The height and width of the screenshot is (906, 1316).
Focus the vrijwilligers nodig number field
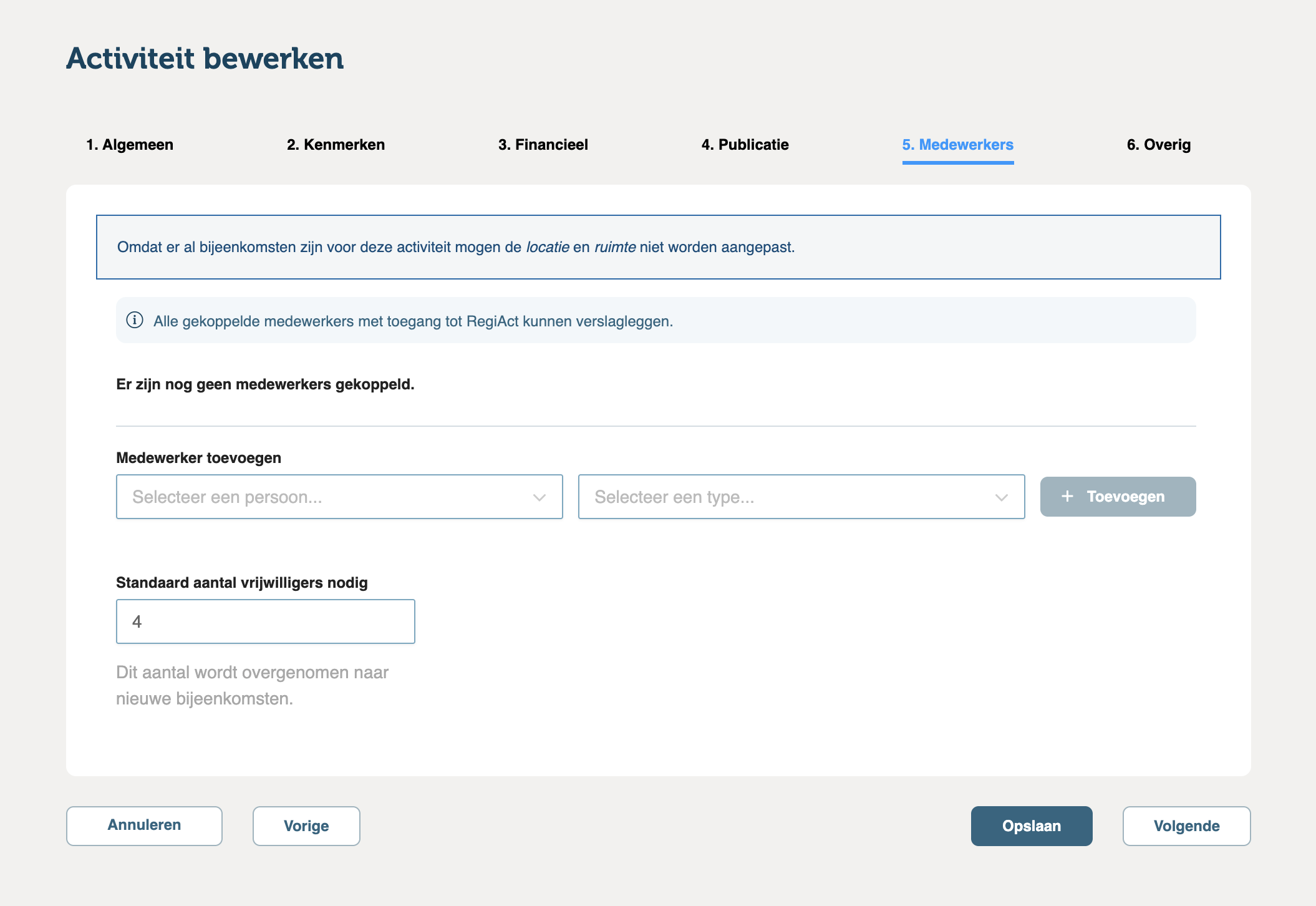pyautogui.click(x=265, y=621)
